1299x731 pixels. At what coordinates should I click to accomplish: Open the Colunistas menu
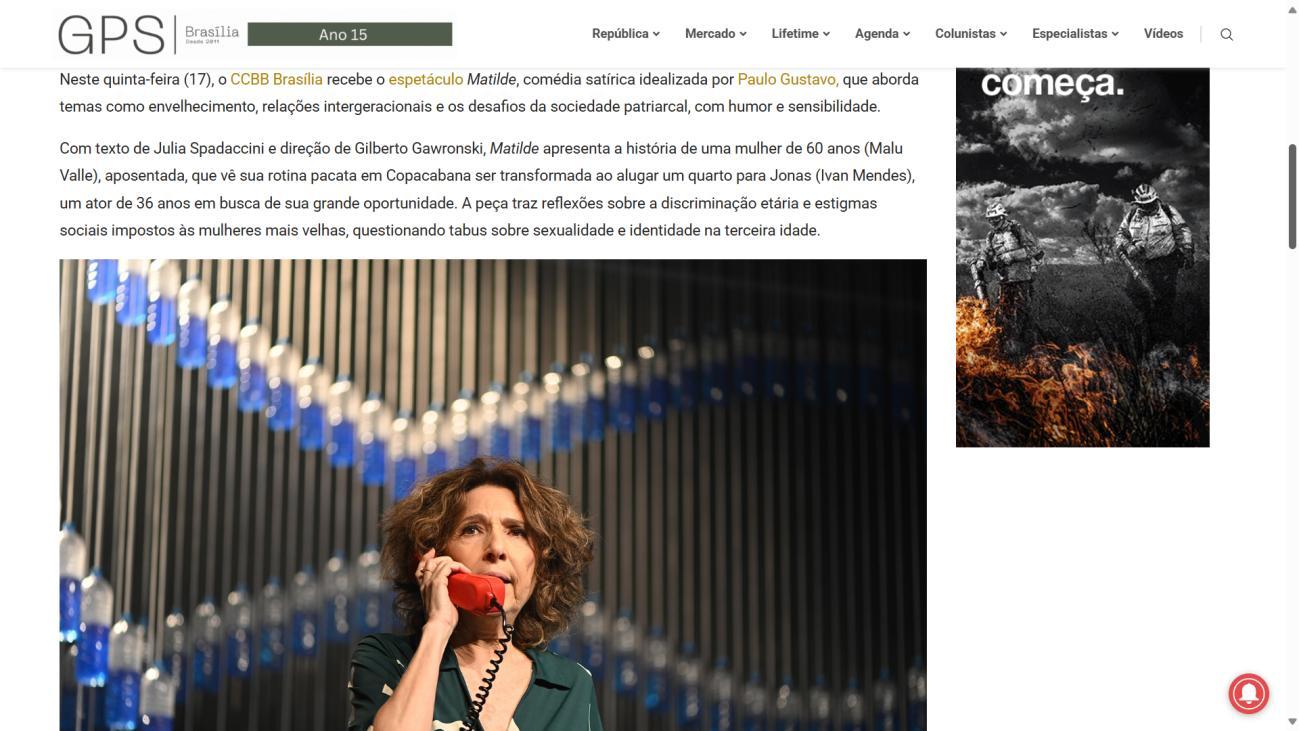click(971, 34)
